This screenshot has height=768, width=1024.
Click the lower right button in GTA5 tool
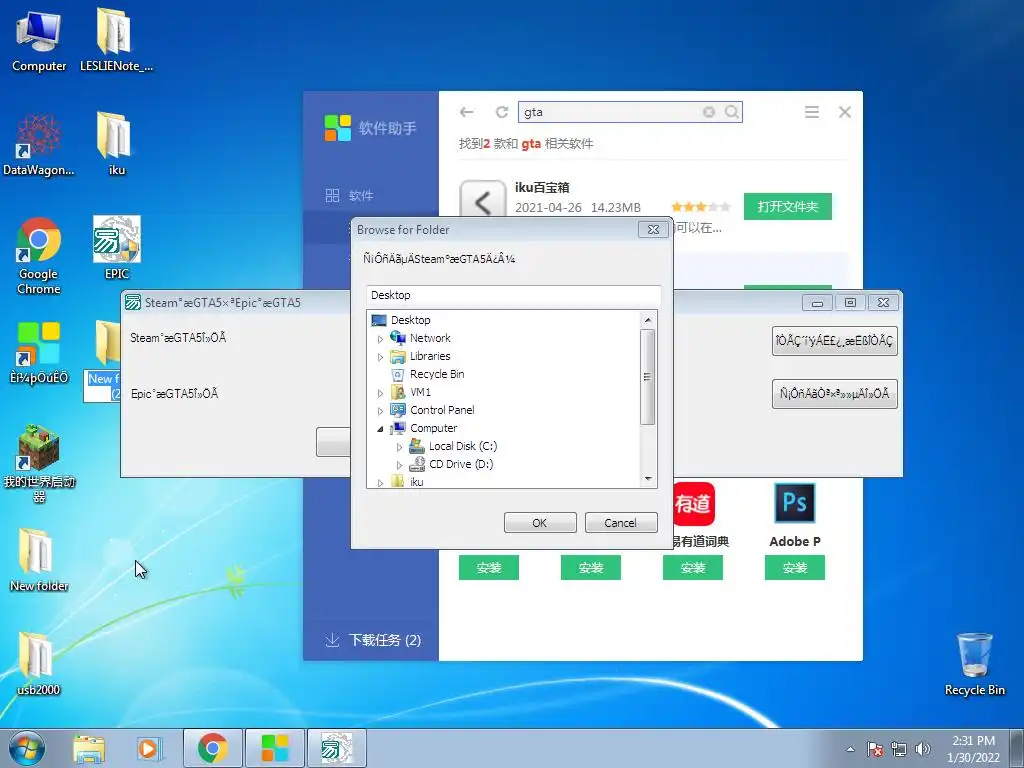pyautogui.click(x=835, y=394)
